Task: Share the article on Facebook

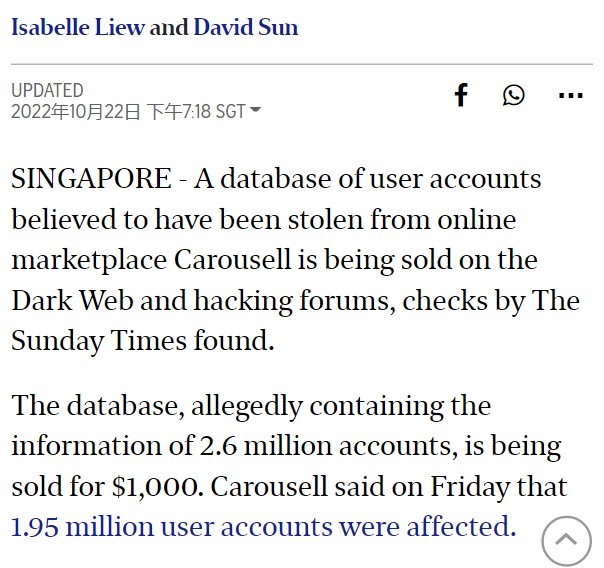Action: (461, 95)
